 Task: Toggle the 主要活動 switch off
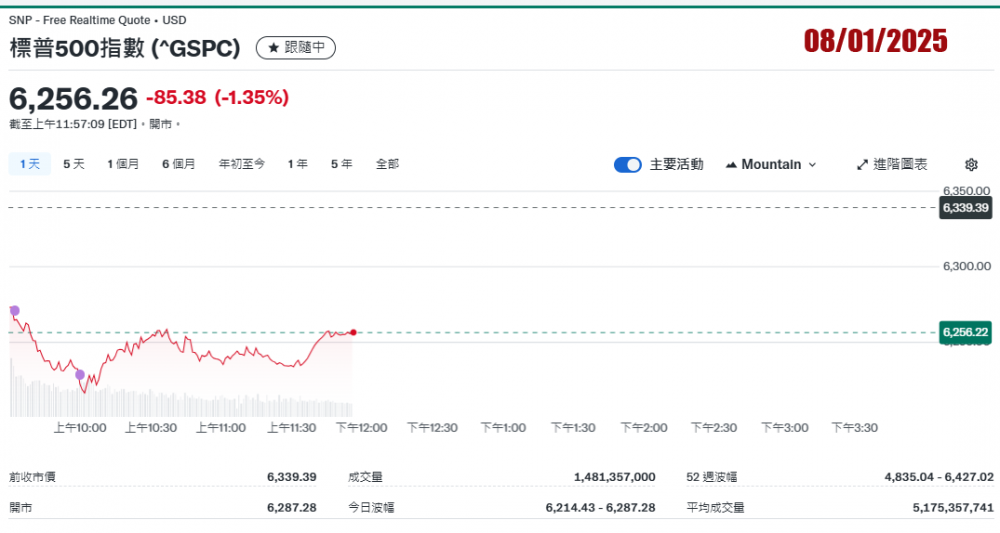627,165
